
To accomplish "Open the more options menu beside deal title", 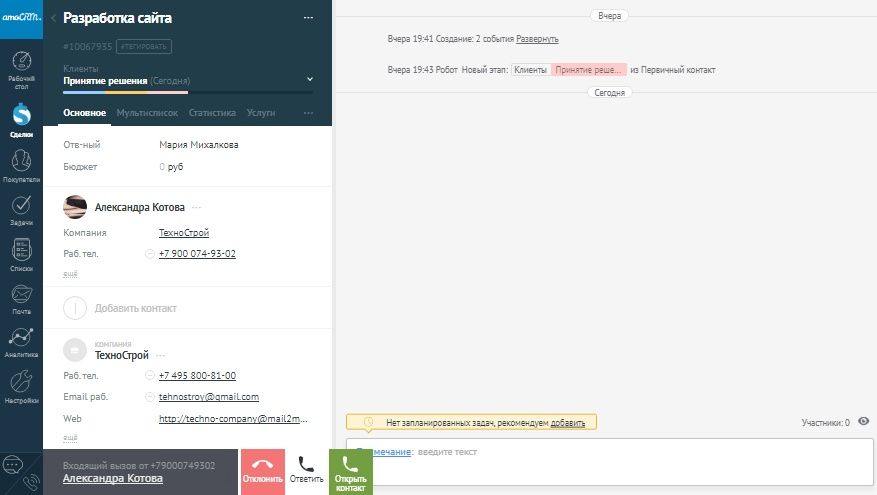I will coord(308,18).
